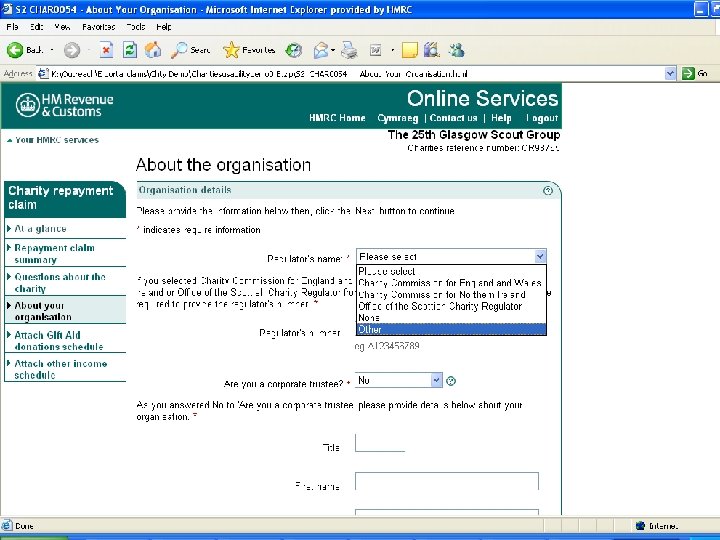Open the address bar dropdown arrow

click(x=670, y=73)
